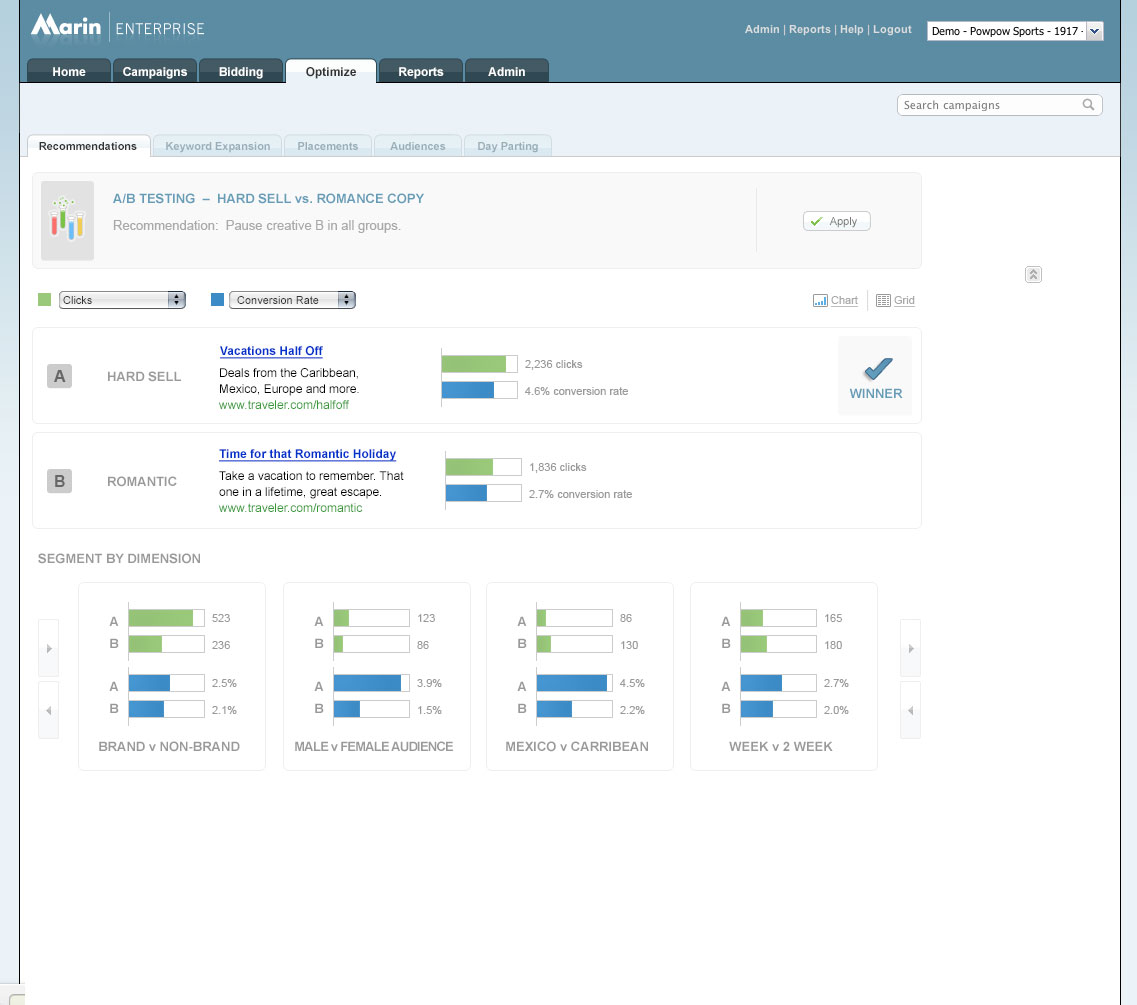Click the search magnifier icon
The height and width of the screenshot is (1005, 1137).
coord(1088,105)
